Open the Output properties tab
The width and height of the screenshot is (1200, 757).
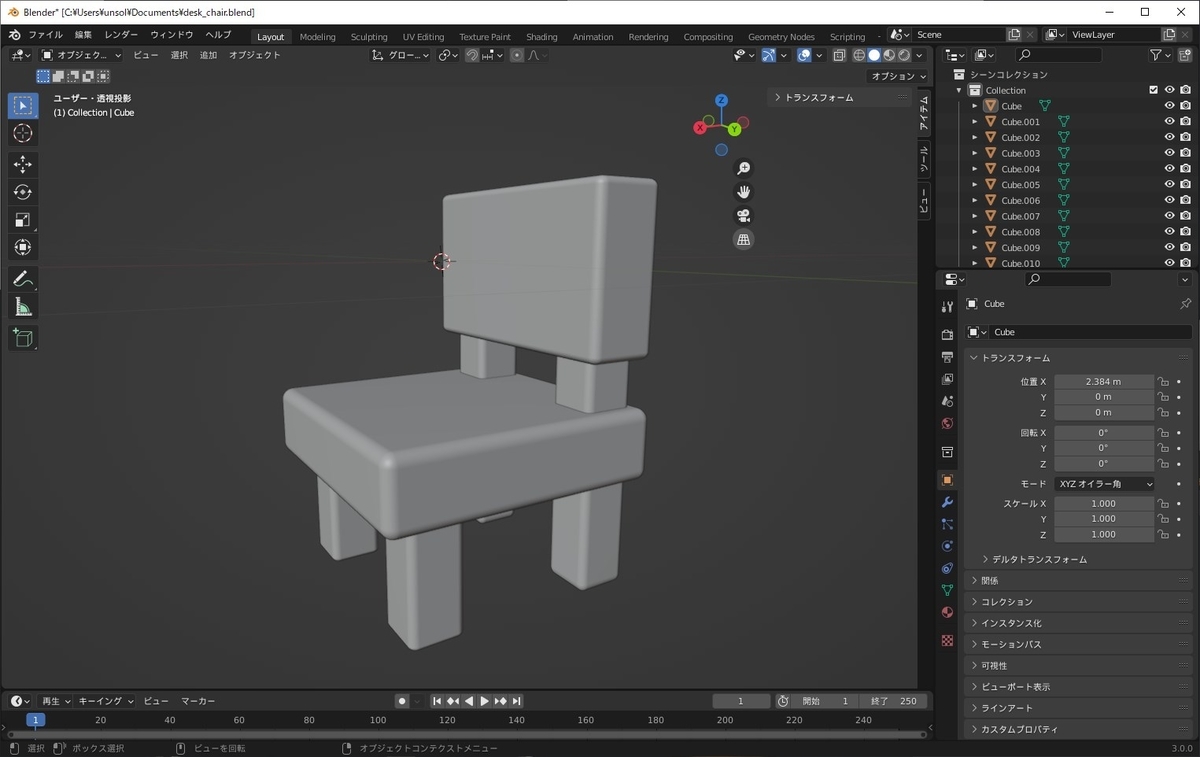point(947,357)
